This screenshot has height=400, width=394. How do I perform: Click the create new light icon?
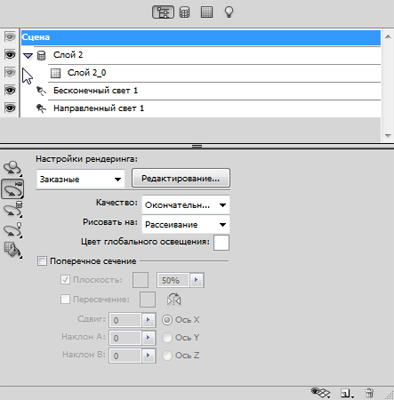[x=347, y=393]
